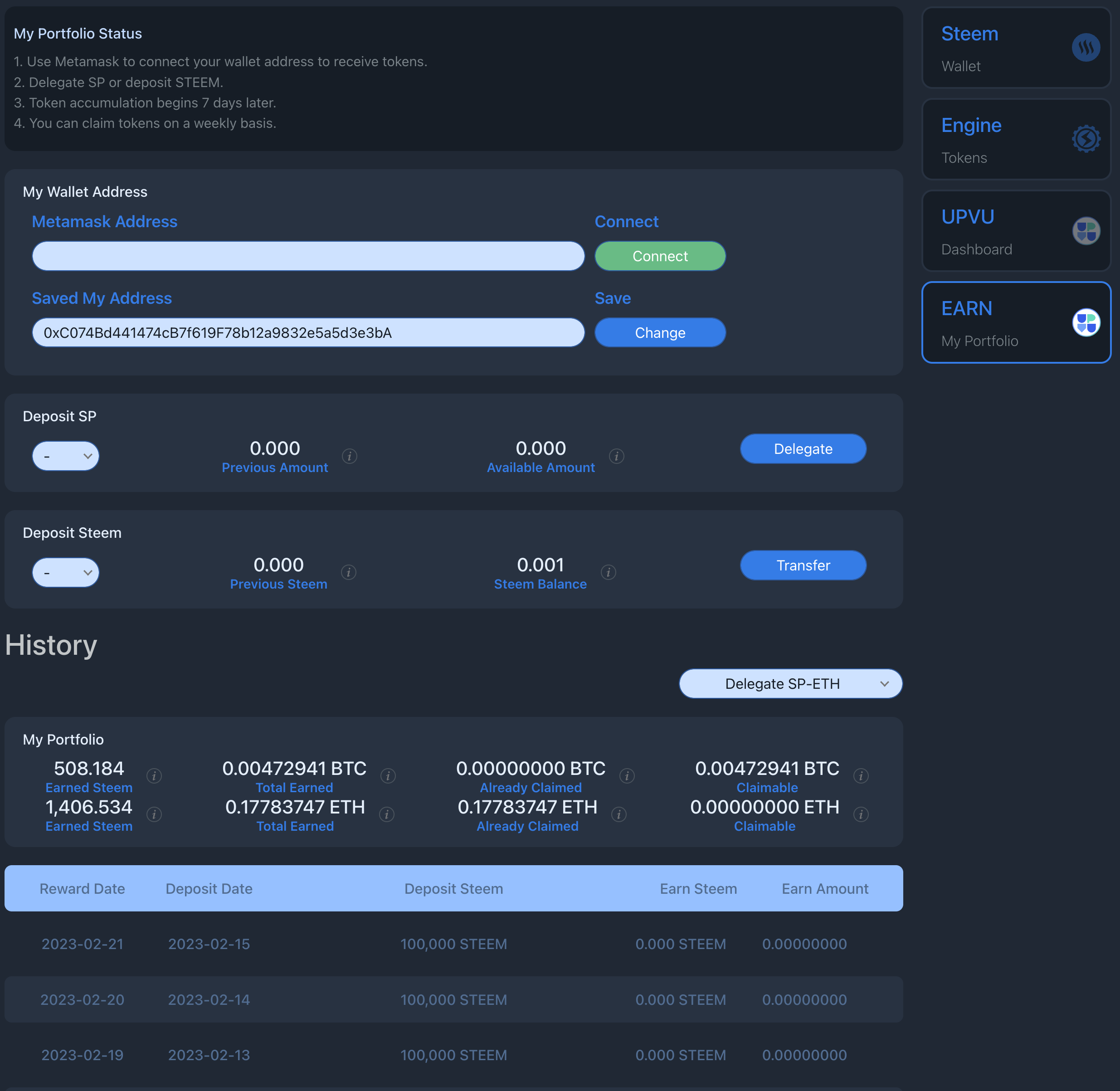Click the empty Metamask Address field
This screenshot has width=1120, height=1091.
click(x=308, y=256)
